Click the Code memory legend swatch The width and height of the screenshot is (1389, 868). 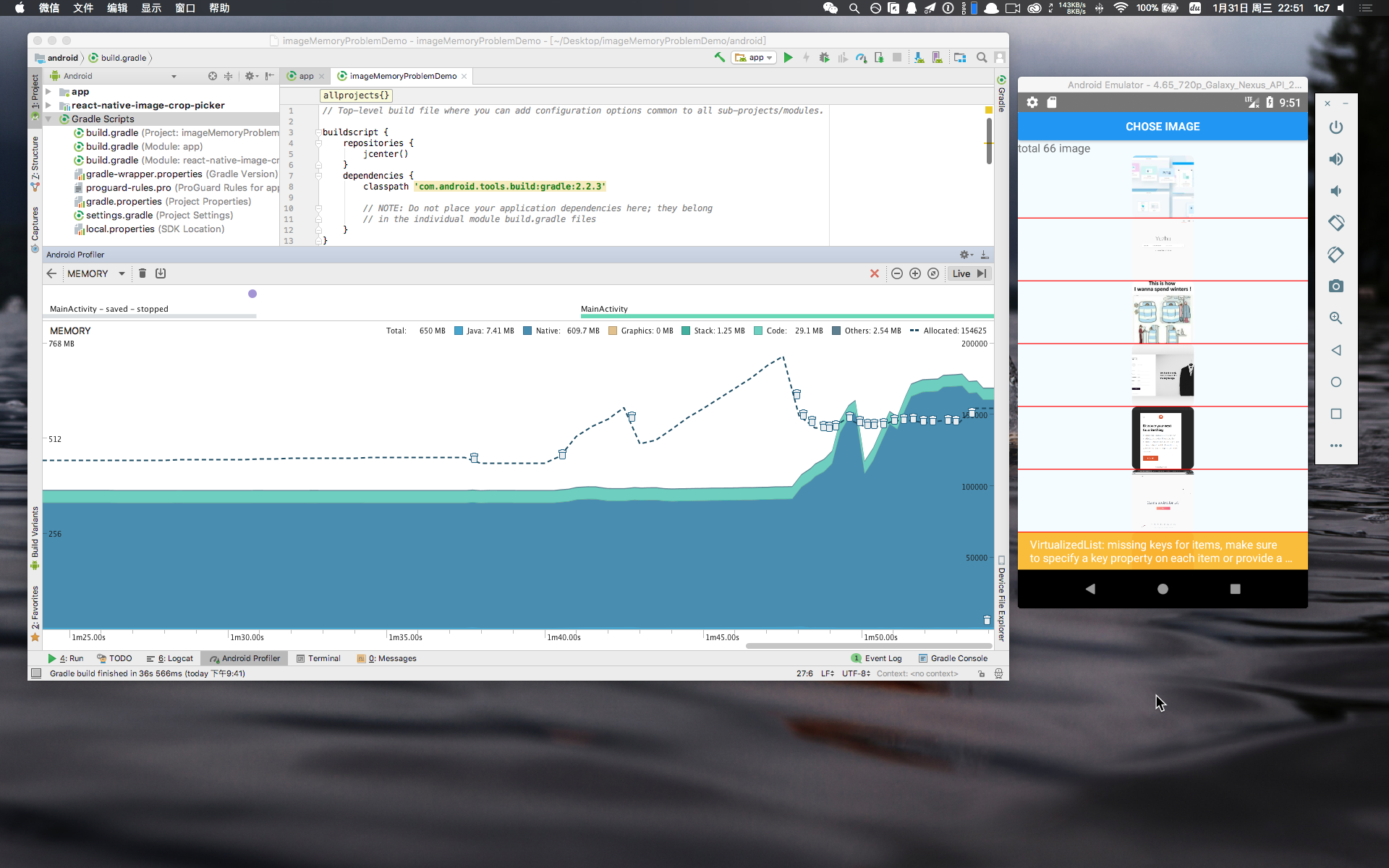click(x=758, y=331)
